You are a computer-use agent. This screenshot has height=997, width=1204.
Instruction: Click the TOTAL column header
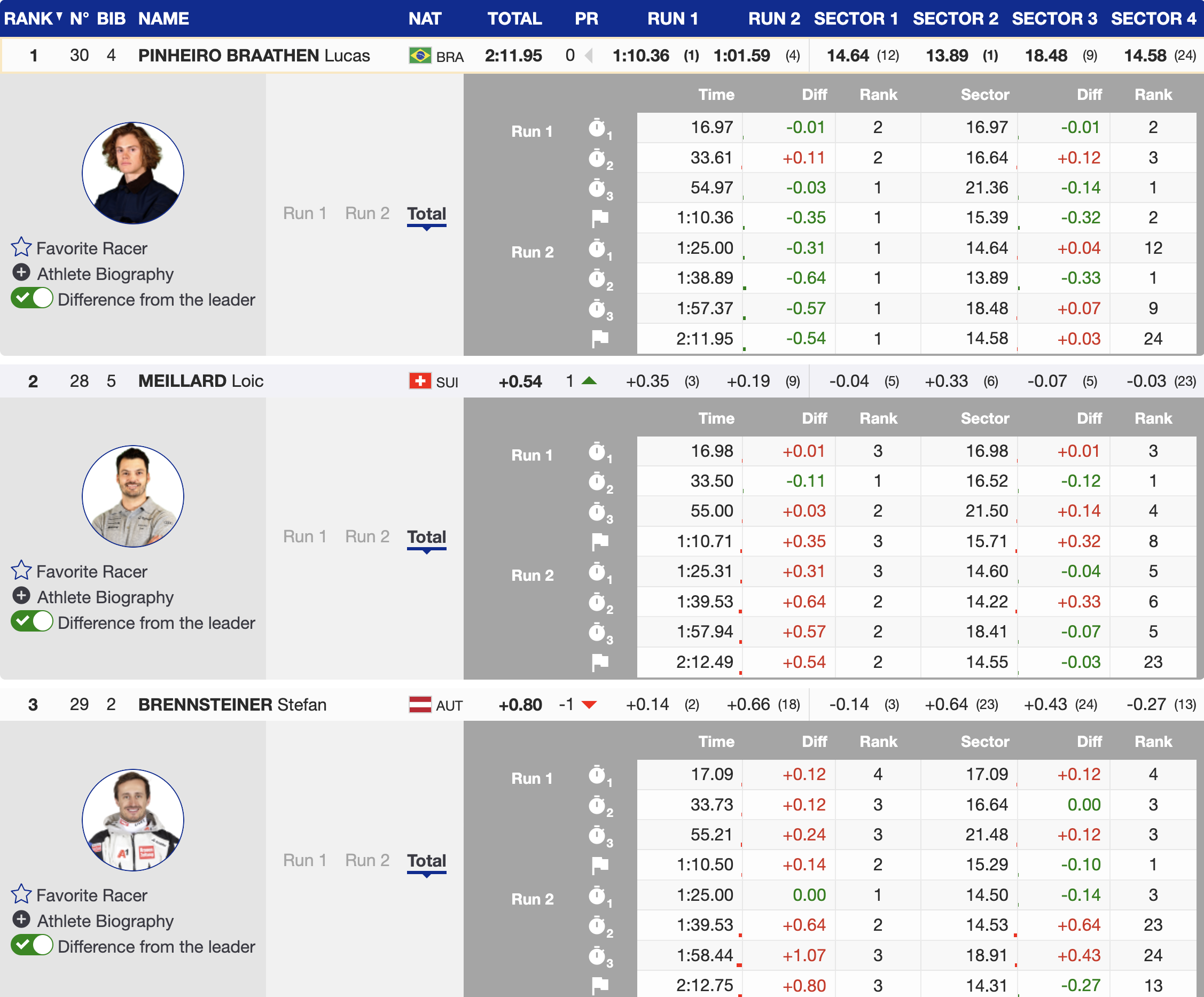pos(514,18)
